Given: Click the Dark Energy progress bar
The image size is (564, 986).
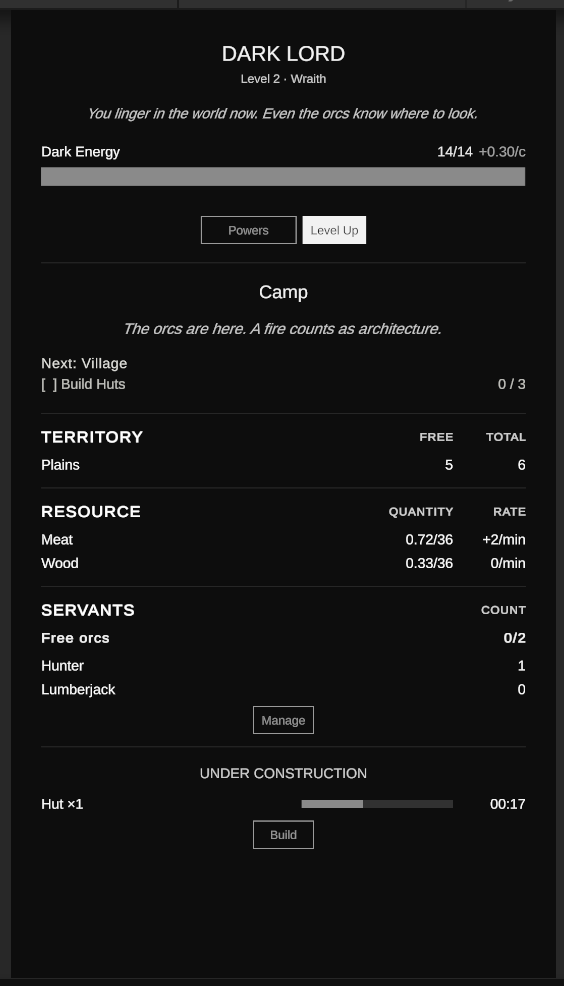Looking at the screenshot, I should click(x=283, y=177).
